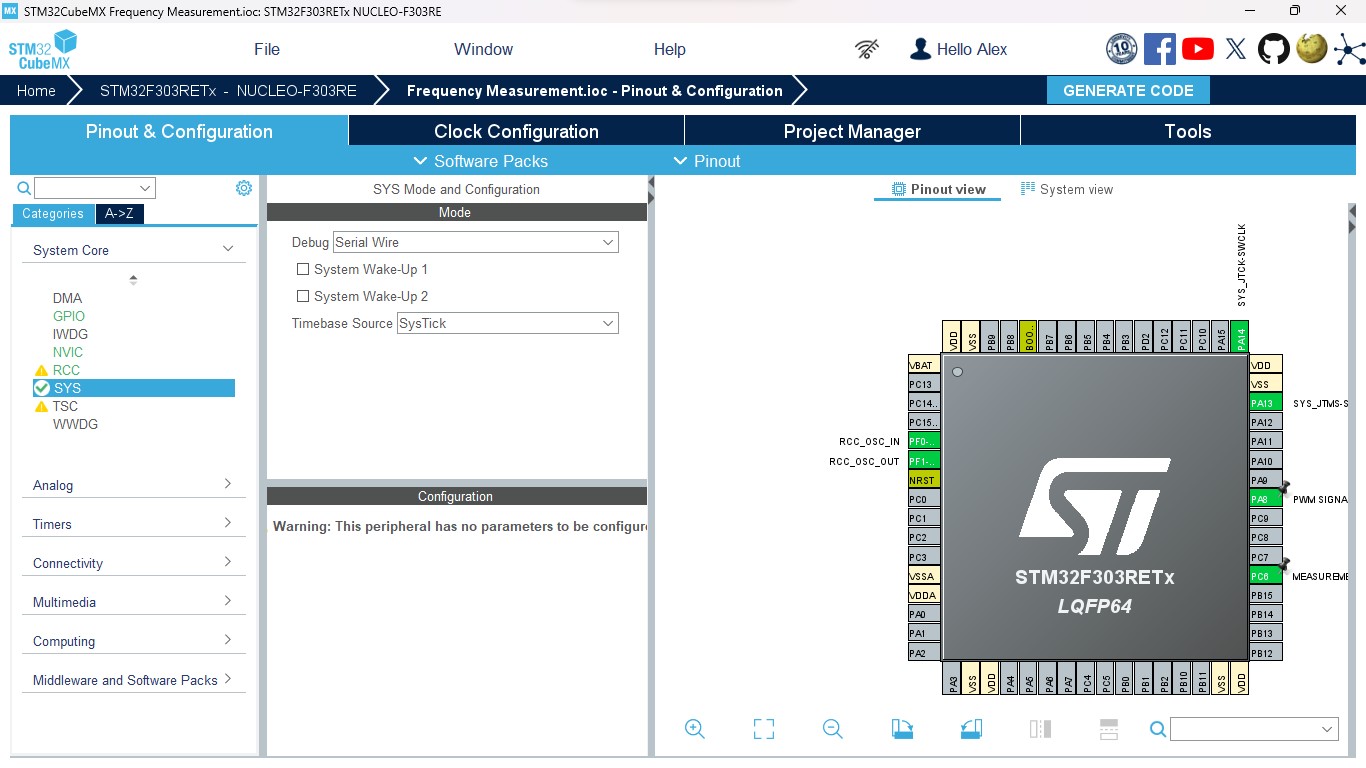The height and width of the screenshot is (768, 1366).
Task: Click the horizontal split view icon
Action: [x=1108, y=729]
